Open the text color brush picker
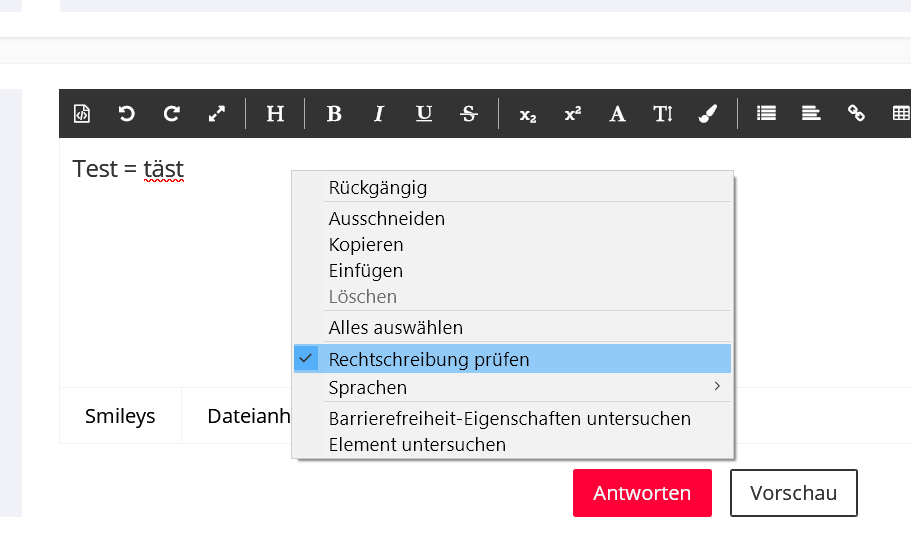 click(x=708, y=114)
